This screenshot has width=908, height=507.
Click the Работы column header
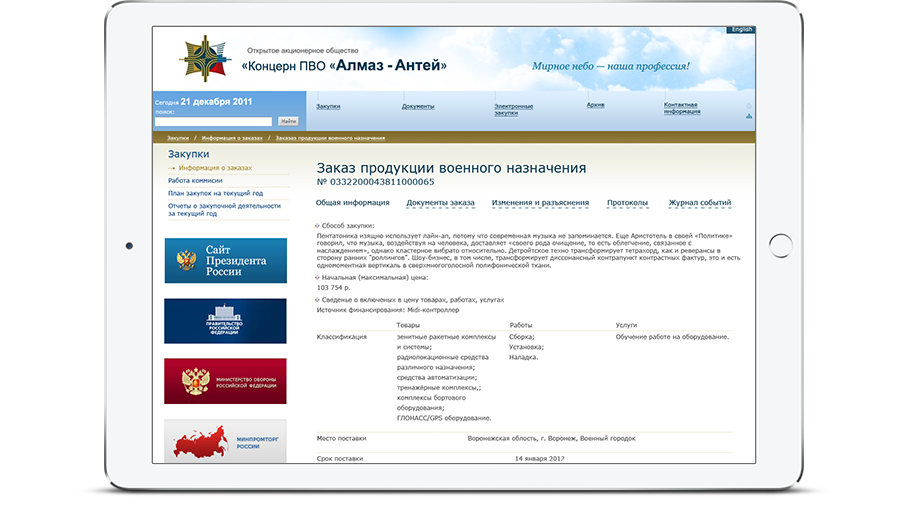click(x=520, y=325)
